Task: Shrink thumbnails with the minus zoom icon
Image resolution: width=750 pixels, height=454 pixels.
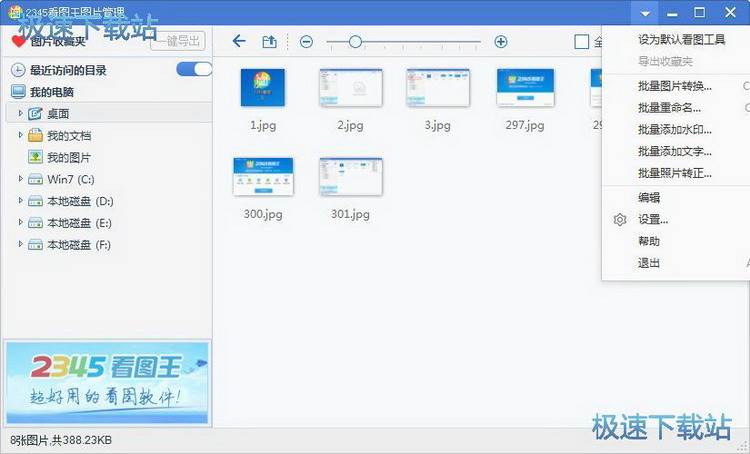Action: point(306,42)
